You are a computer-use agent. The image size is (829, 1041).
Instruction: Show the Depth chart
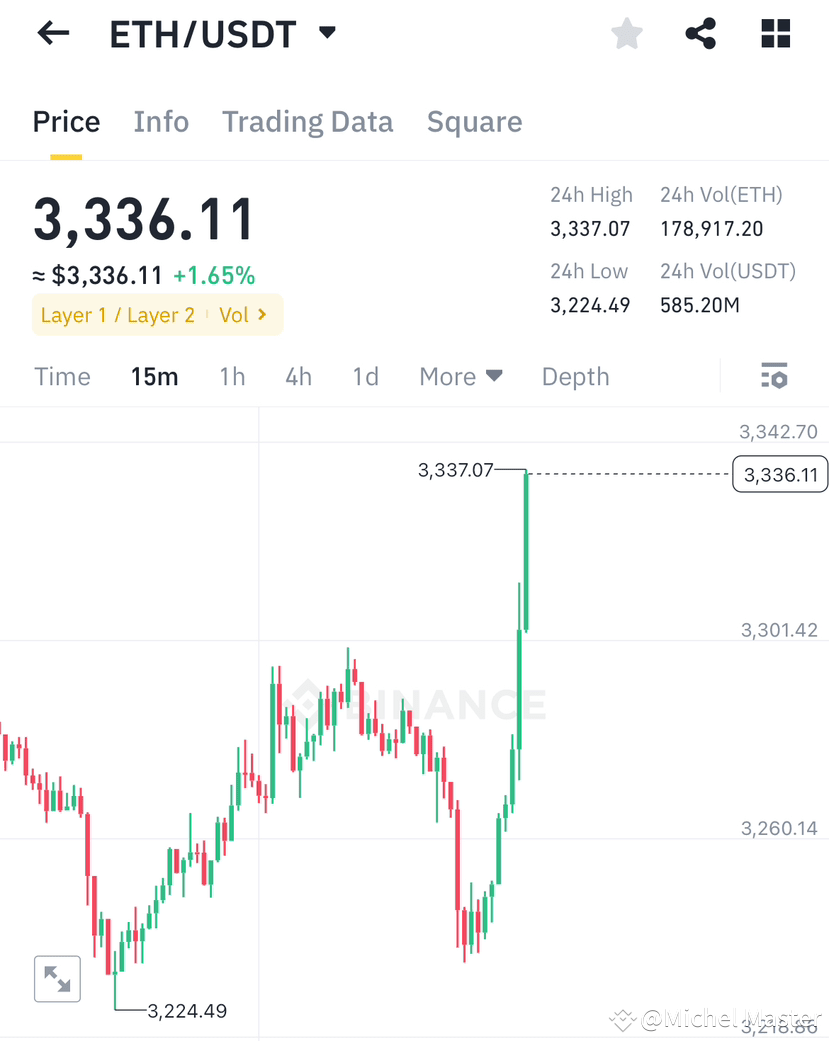(x=575, y=377)
